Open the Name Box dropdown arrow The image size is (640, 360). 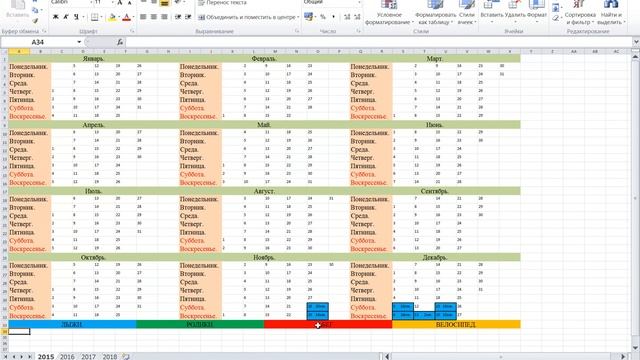coord(79,42)
